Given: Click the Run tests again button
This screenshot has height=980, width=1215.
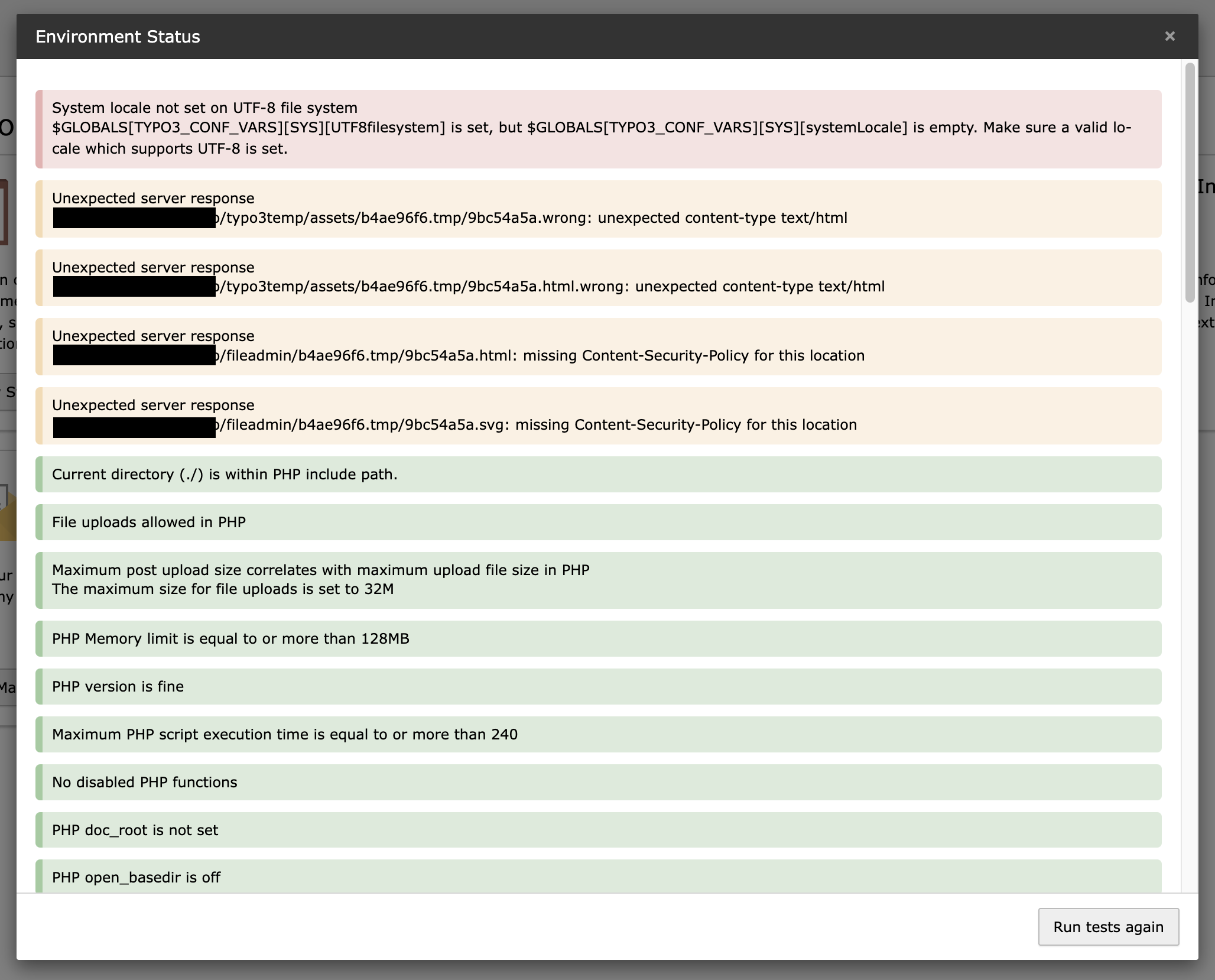Looking at the screenshot, I should pos(1108,927).
